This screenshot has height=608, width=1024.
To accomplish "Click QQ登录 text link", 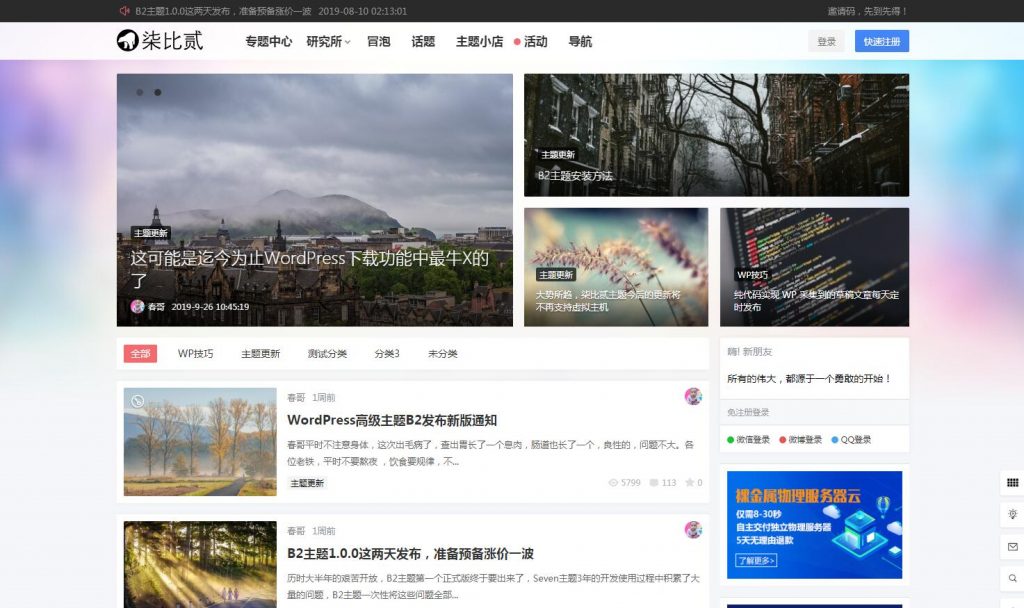I will click(x=856, y=440).
